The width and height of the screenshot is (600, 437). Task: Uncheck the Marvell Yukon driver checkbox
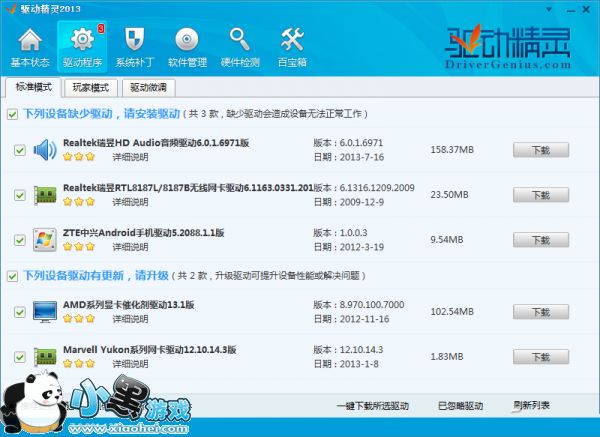[x=20, y=357]
